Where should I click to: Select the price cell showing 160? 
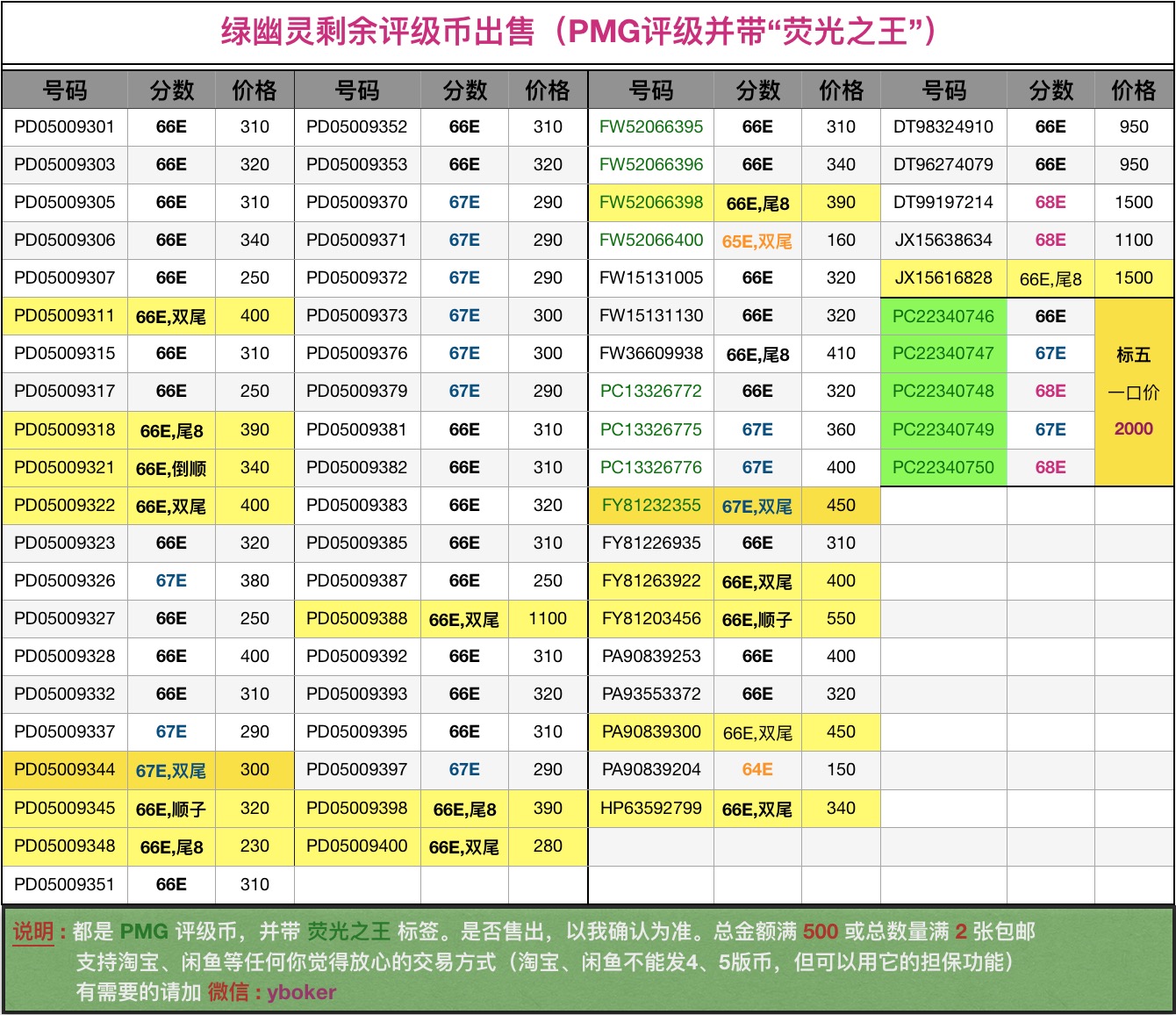point(841,241)
